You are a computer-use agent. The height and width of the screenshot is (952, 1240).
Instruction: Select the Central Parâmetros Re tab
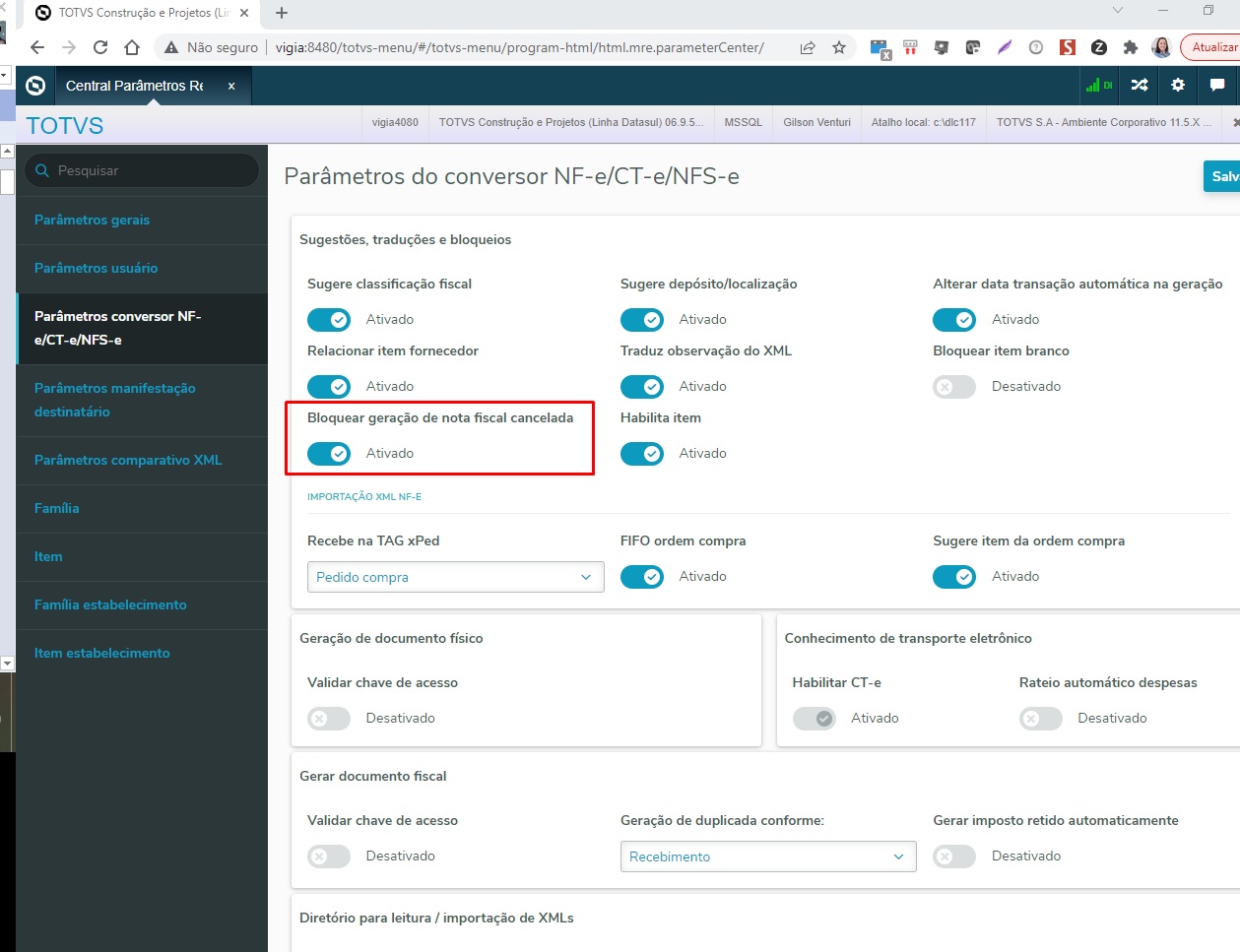coord(135,86)
